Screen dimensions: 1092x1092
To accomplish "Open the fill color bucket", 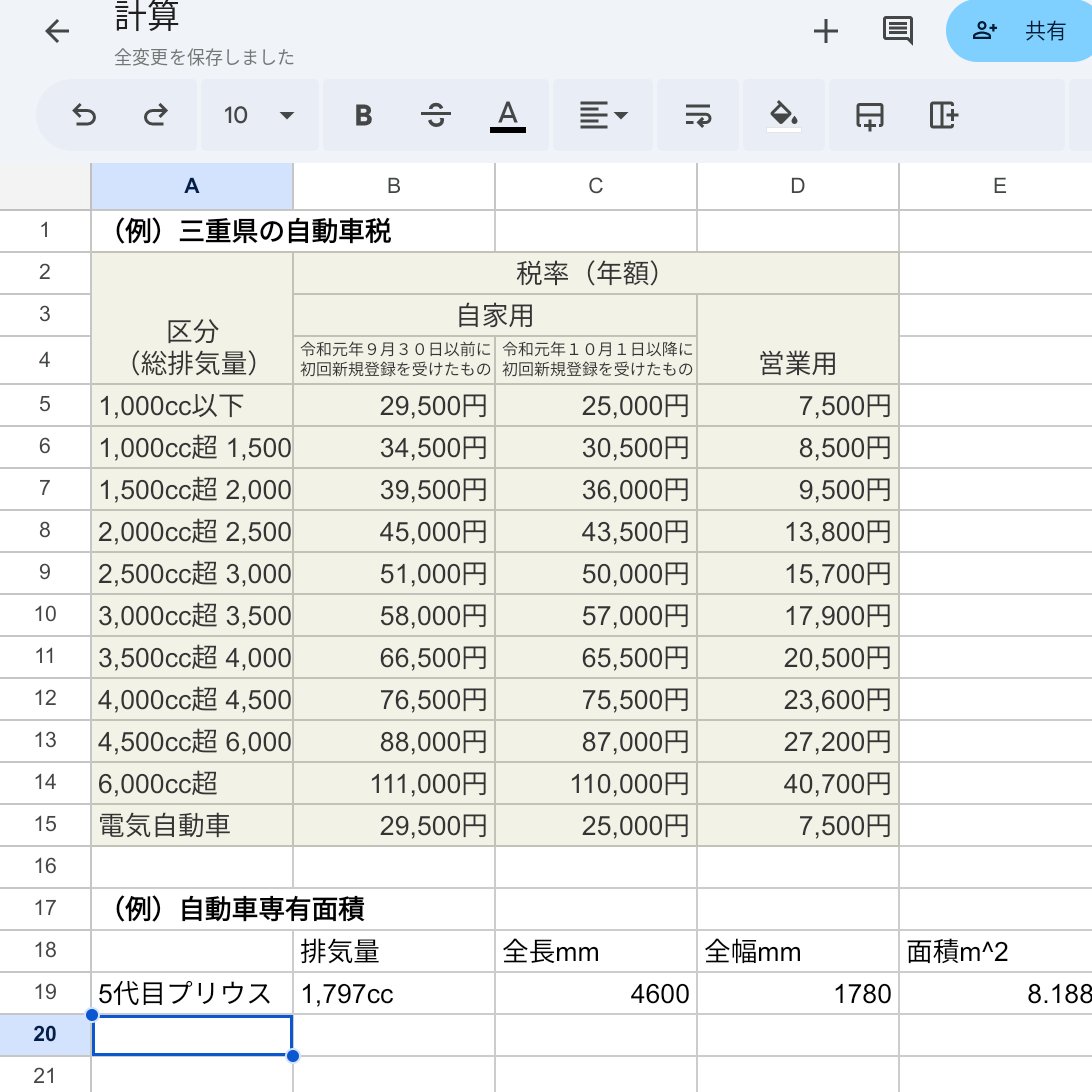I will coord(783,115).
